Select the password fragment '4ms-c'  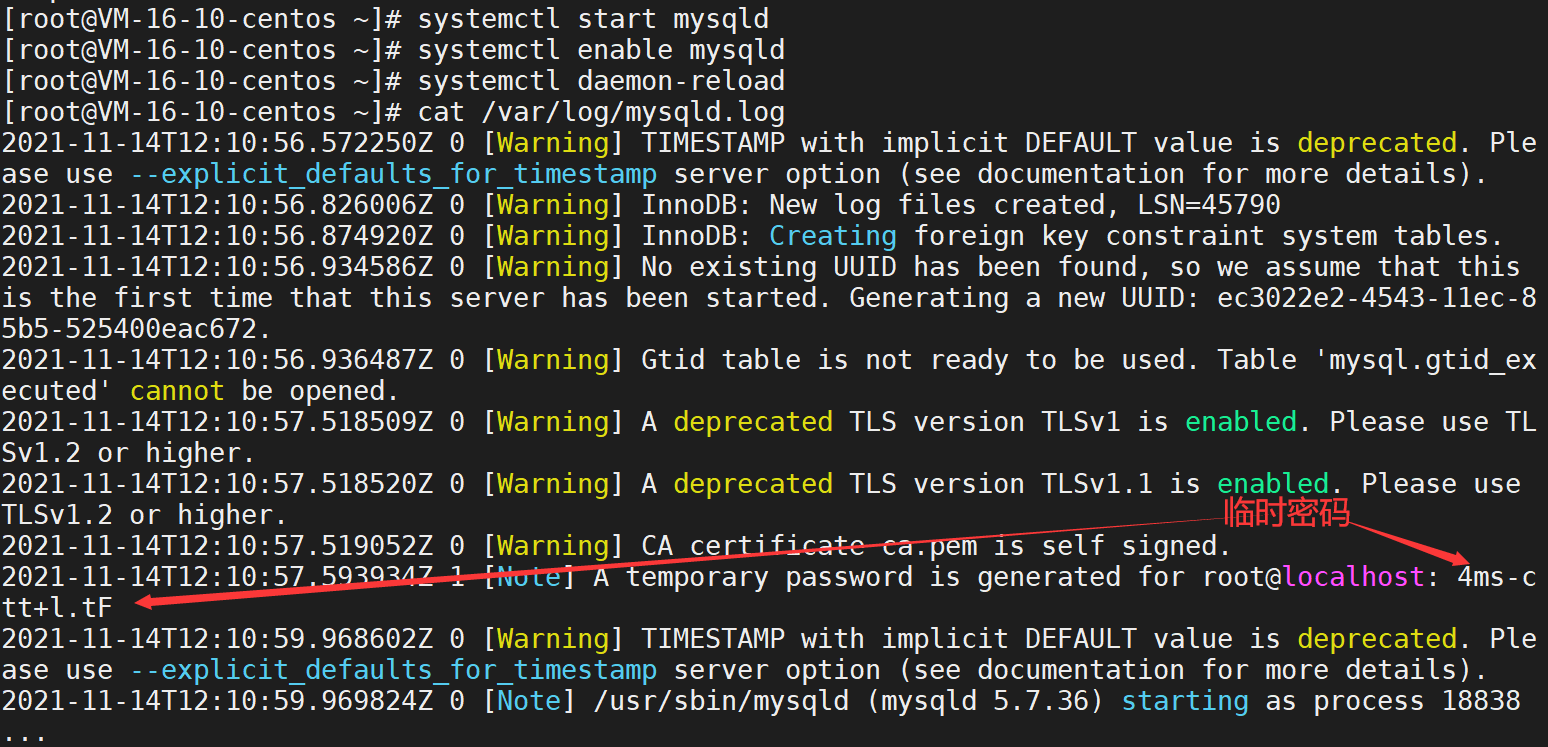(x=1497, y=576)
